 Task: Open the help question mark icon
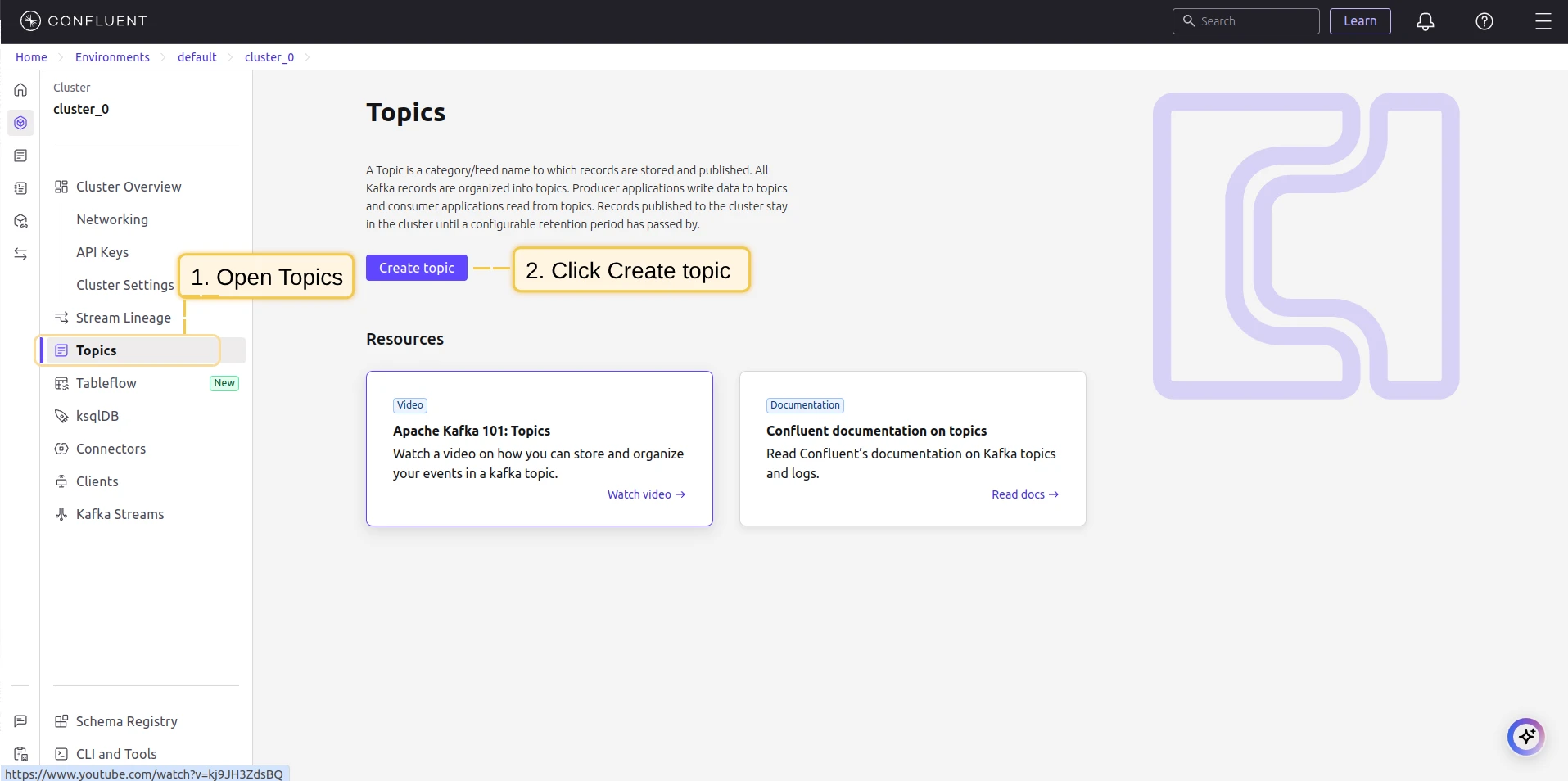pyautogui.click(x=1484, y=21)
